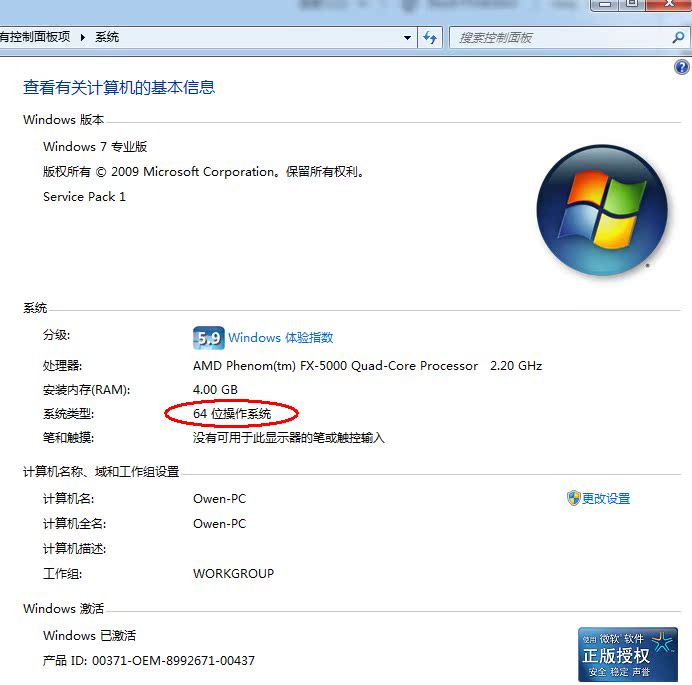Select the Owen-PC value next to 计算机全名
692x685 pixels.
tap(219, 523)
